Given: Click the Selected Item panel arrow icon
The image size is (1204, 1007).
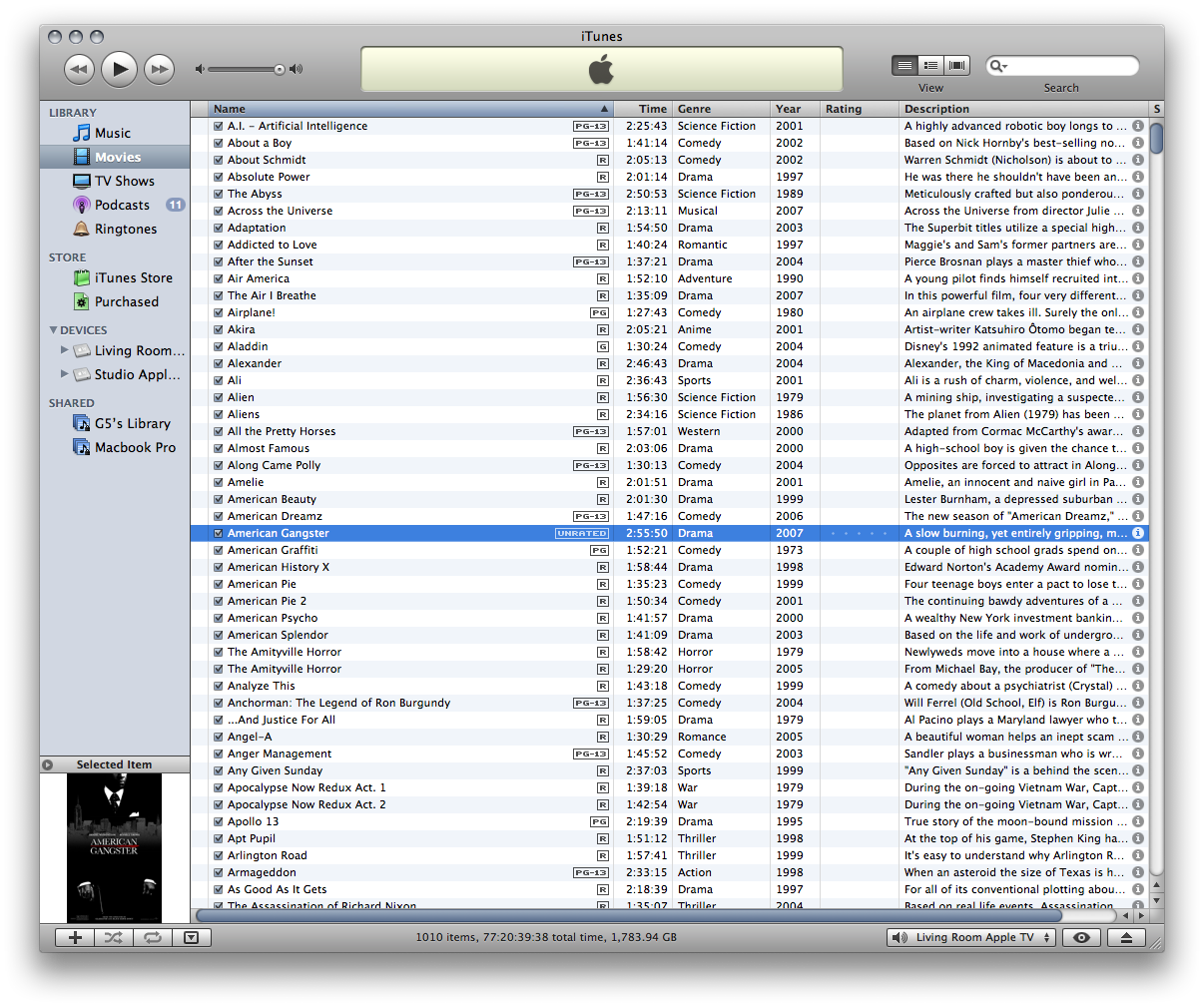Looking at the screenshot, I should coord(47,764).
